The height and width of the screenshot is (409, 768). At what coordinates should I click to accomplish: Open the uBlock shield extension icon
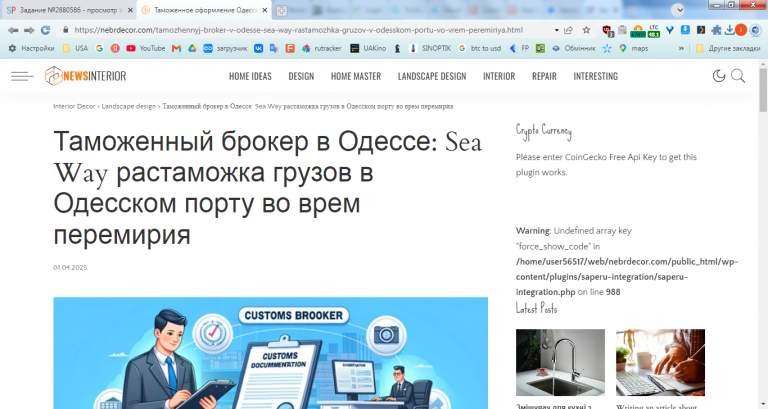607,31
